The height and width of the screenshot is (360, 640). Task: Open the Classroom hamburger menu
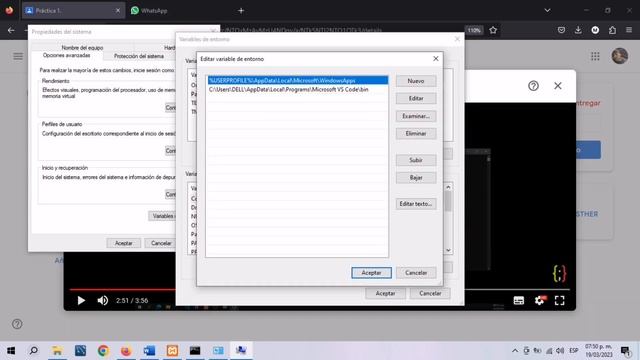[x=18, y=56]
